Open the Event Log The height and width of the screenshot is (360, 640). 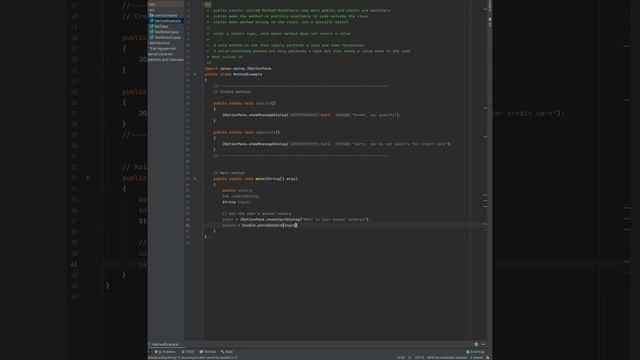(x=476, y=352)
